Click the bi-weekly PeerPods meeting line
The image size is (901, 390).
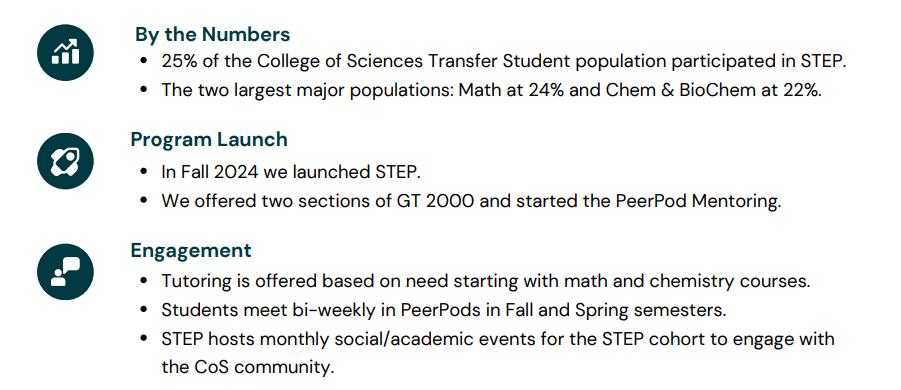pos(444,310)
